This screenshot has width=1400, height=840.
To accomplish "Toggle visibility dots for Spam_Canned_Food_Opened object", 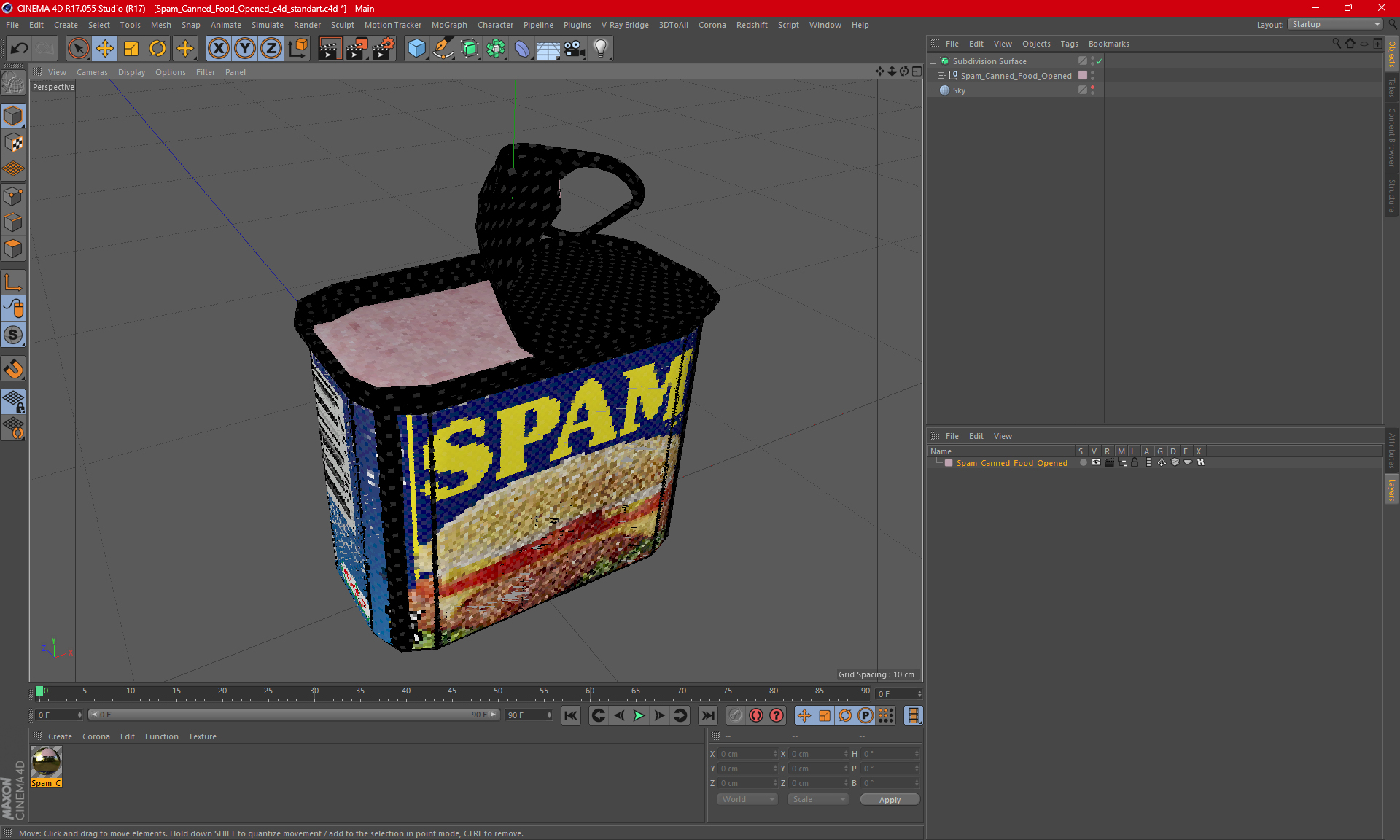I will point(1092,76).
